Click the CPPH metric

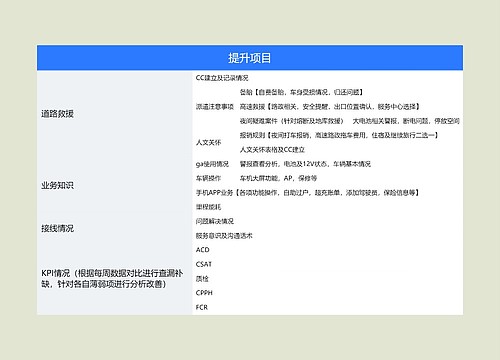tap(204, 293)
